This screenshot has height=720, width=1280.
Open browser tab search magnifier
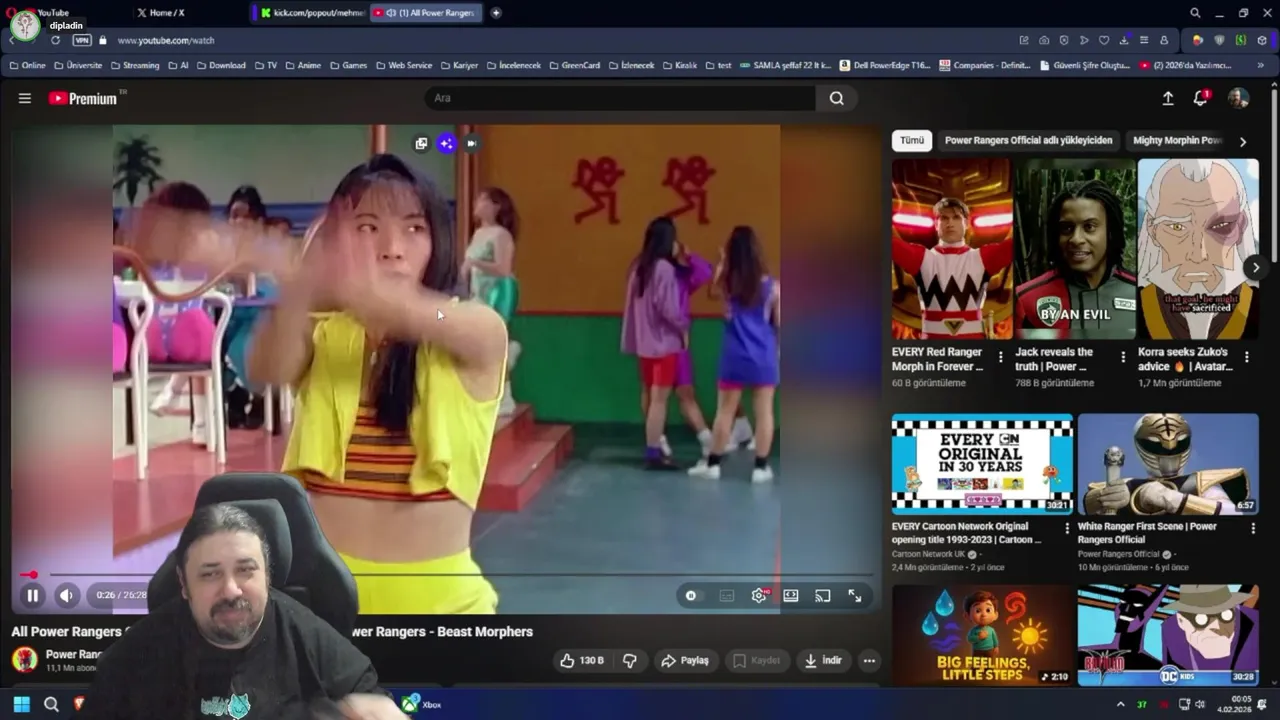click(x=1195, y=13)
